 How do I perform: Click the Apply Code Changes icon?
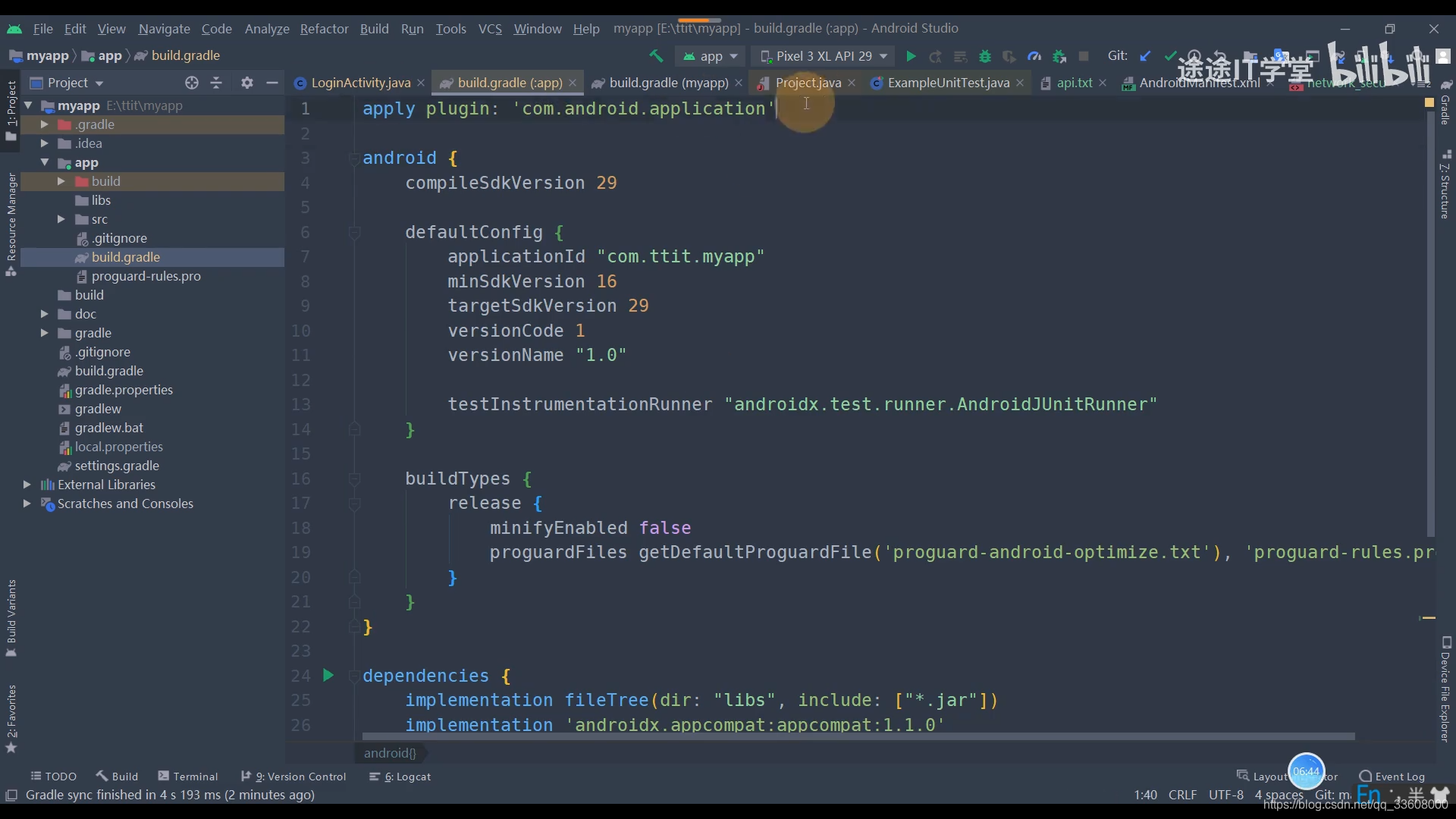[x=960, y=56]
